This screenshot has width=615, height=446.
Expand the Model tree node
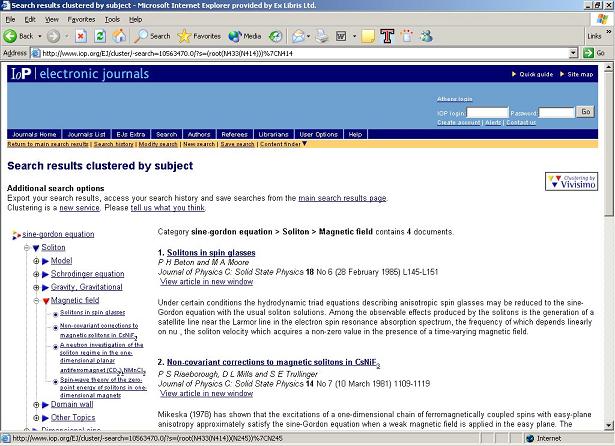36,261
